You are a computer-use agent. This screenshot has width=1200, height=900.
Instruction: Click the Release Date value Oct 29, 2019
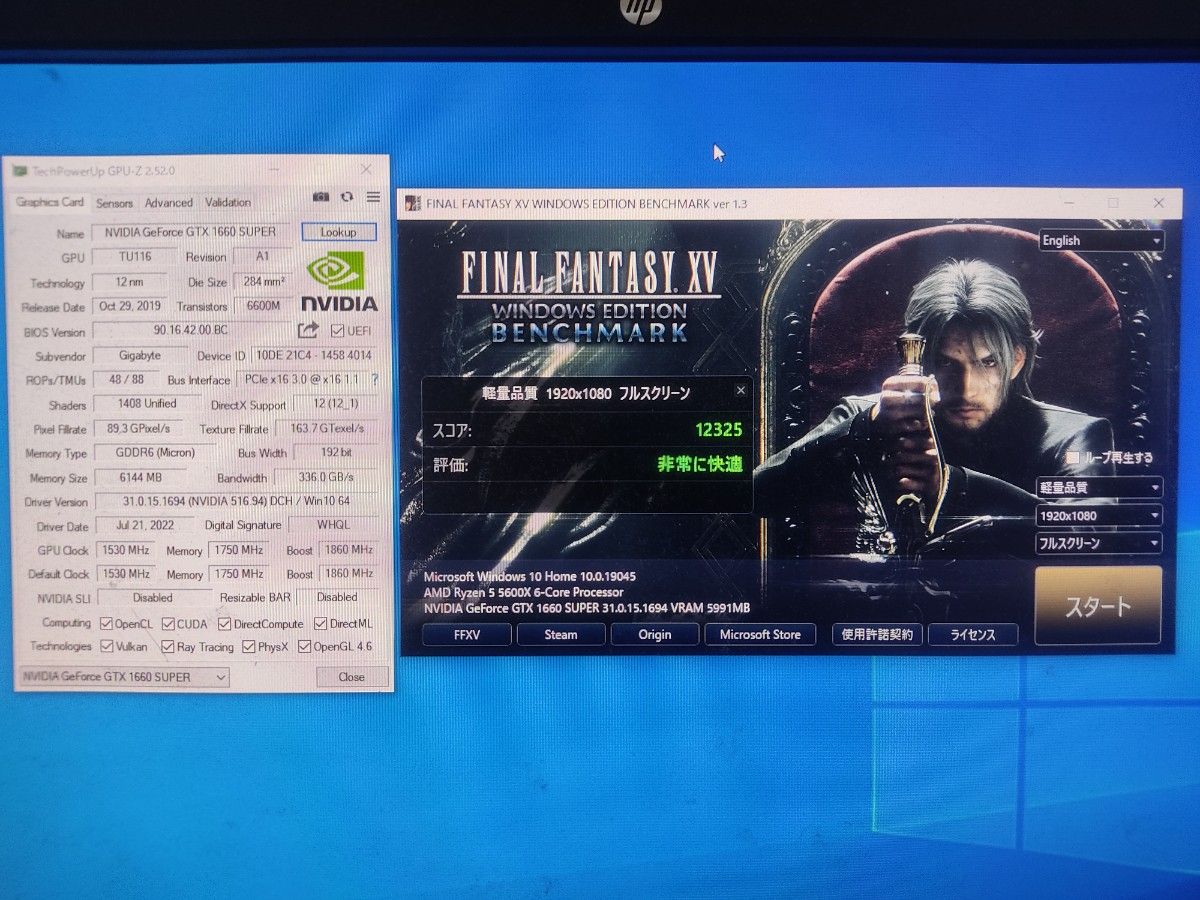131,306
